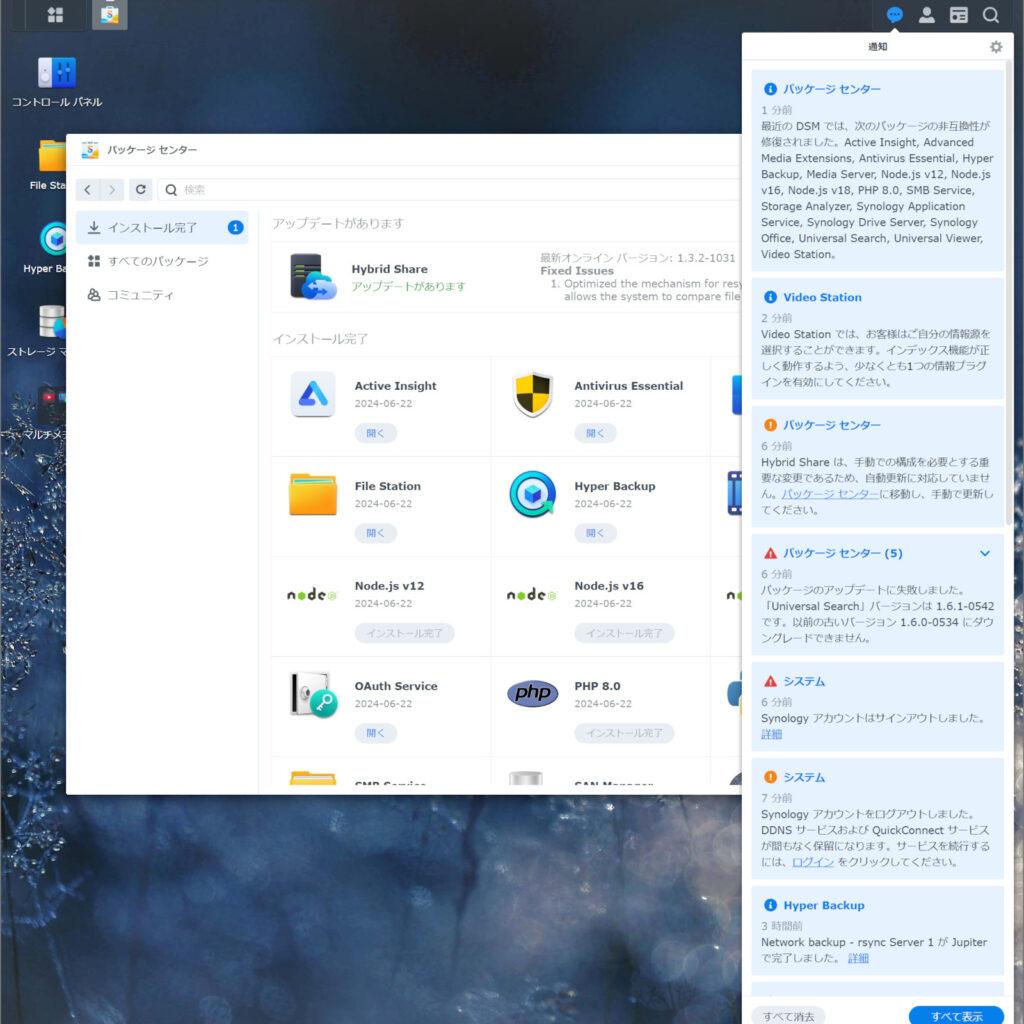The image size is (1024, 1024).
Task: Click the OAuth Service safe icon
Action: [x=313, y=695]
